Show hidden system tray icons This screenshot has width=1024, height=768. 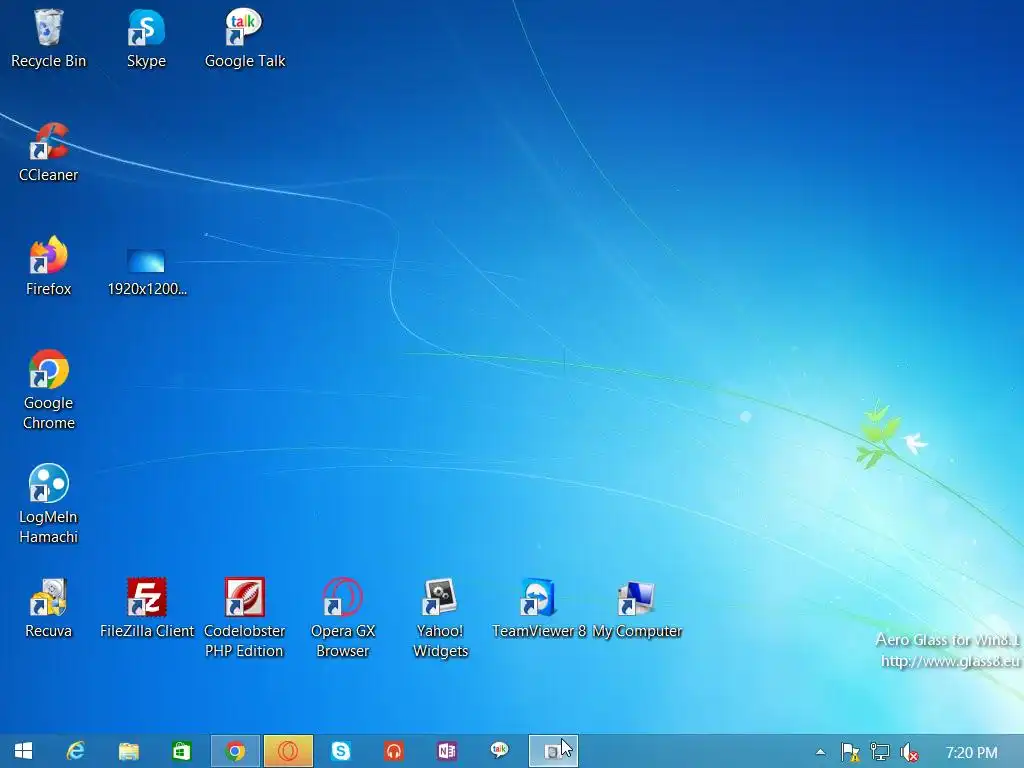pyautogui.click(x=820, y=752)
